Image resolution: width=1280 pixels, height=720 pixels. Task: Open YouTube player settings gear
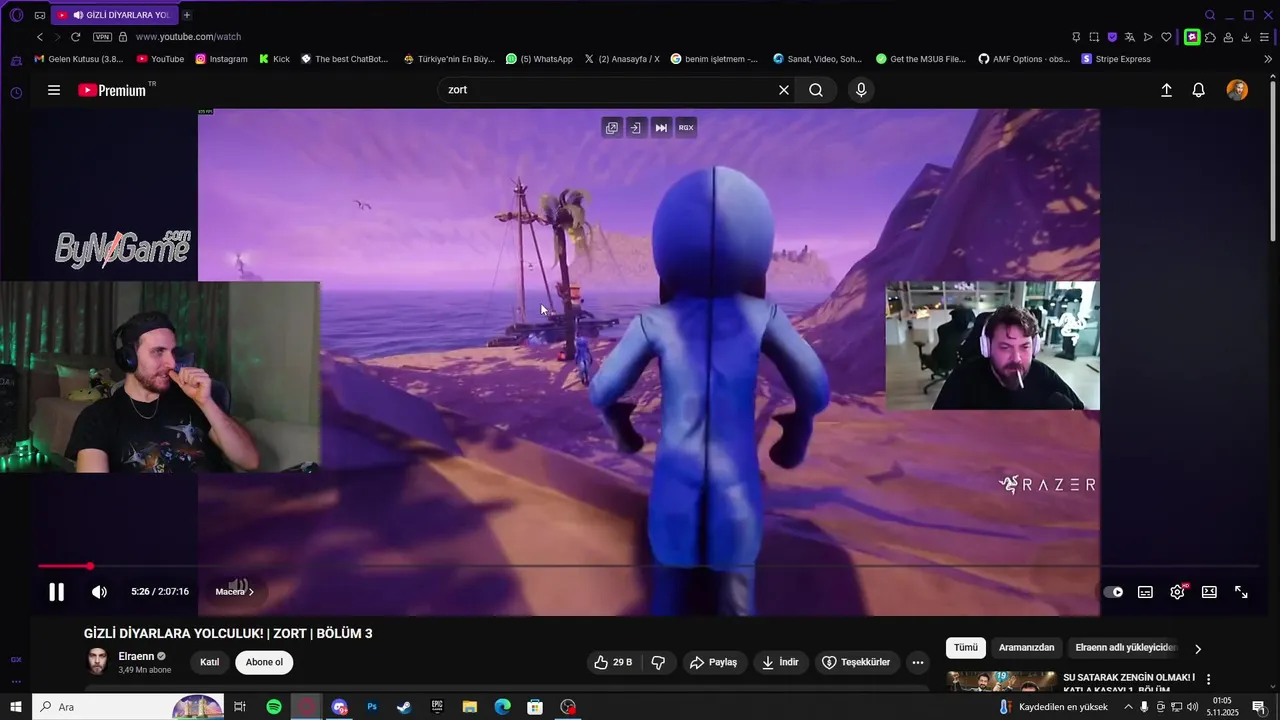[1177, 592]
